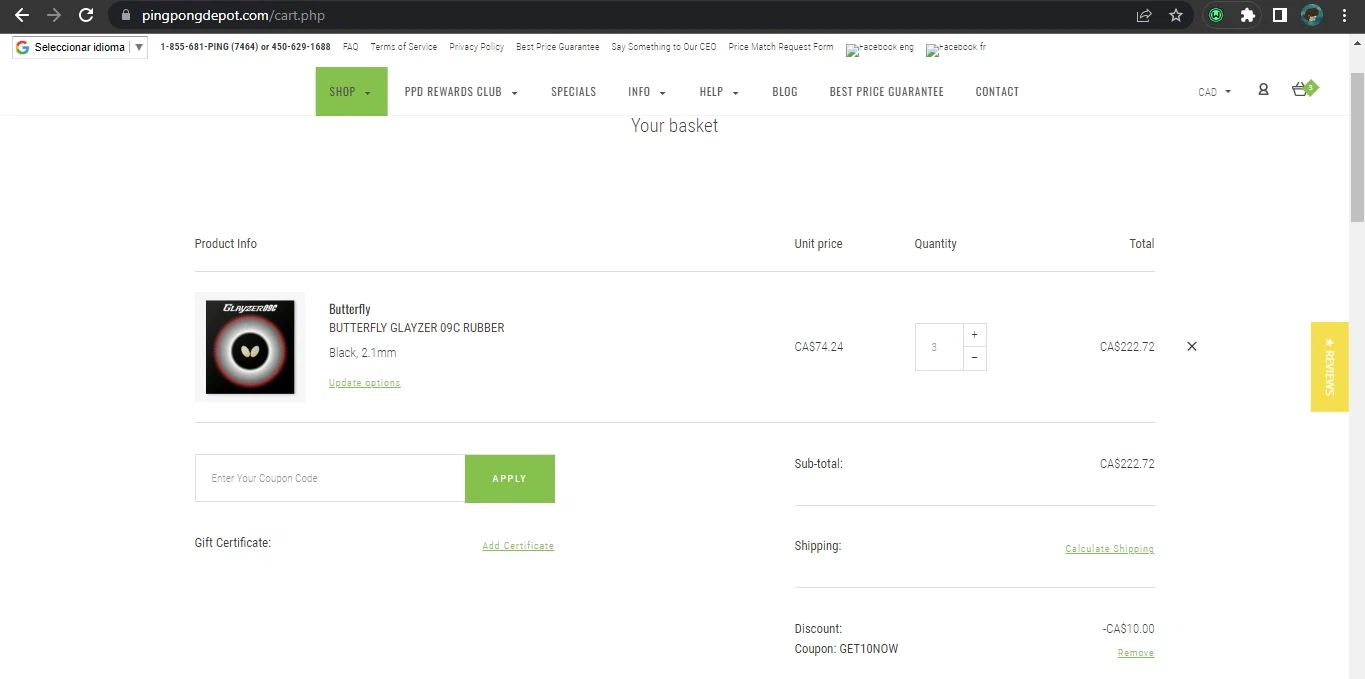Open the Glayzer 09C rubber thumbnail
The height and width of the screenshot is (679, 1365).
[250, 347]
